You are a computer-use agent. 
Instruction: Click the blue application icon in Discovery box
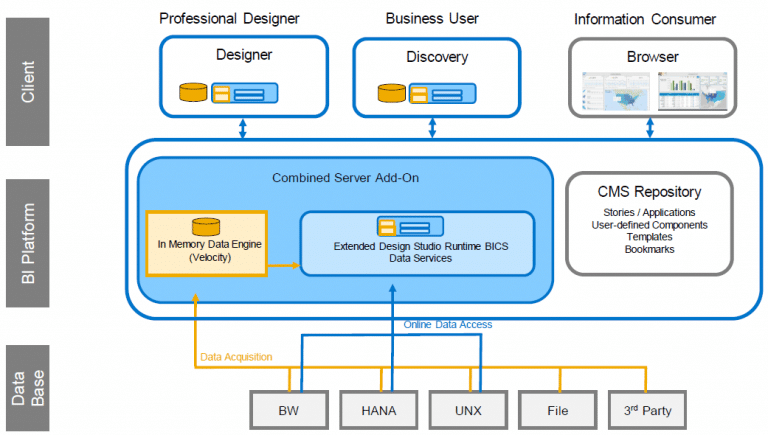(x=443, y=94)
